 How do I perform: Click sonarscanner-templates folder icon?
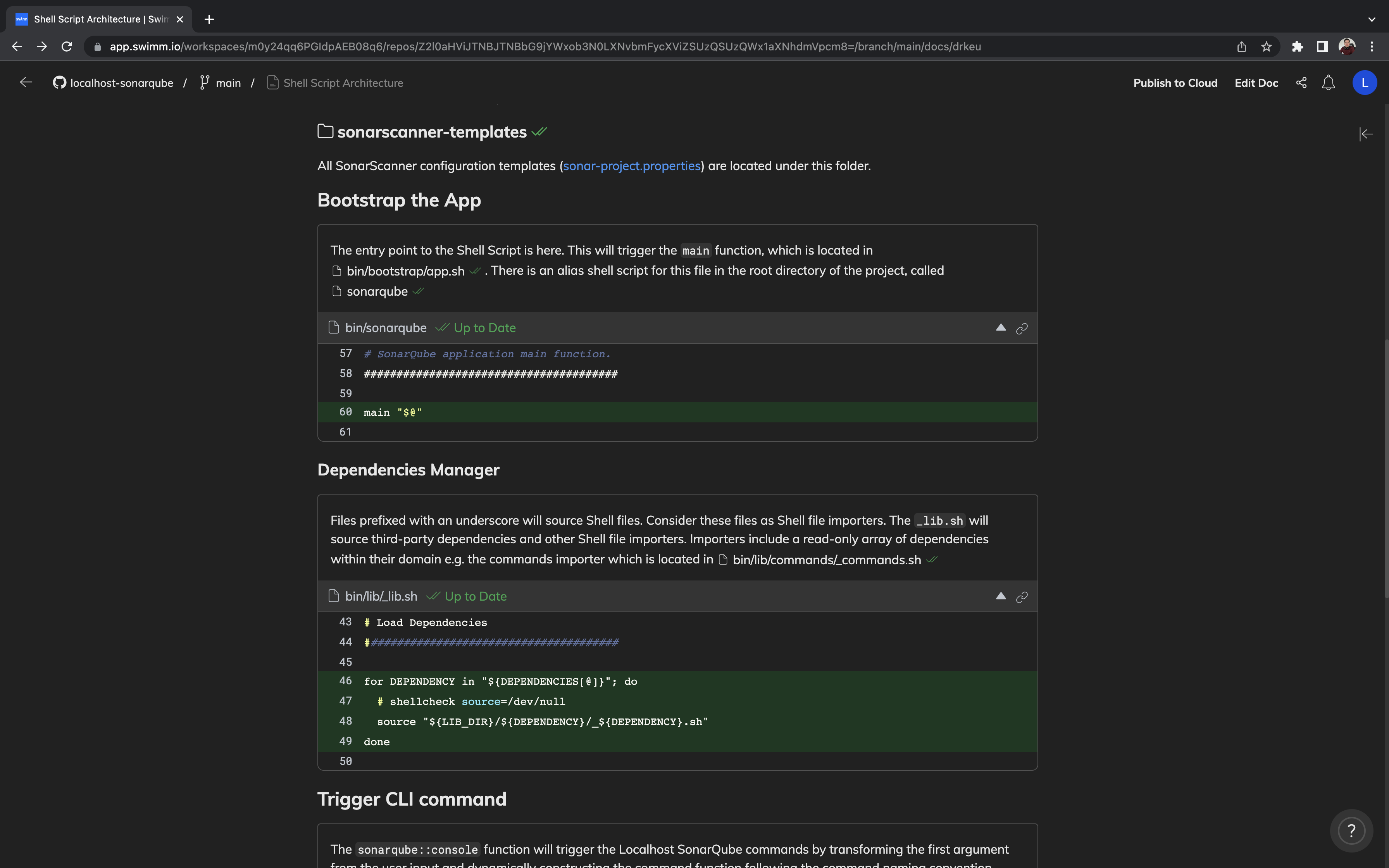point(326,131)
